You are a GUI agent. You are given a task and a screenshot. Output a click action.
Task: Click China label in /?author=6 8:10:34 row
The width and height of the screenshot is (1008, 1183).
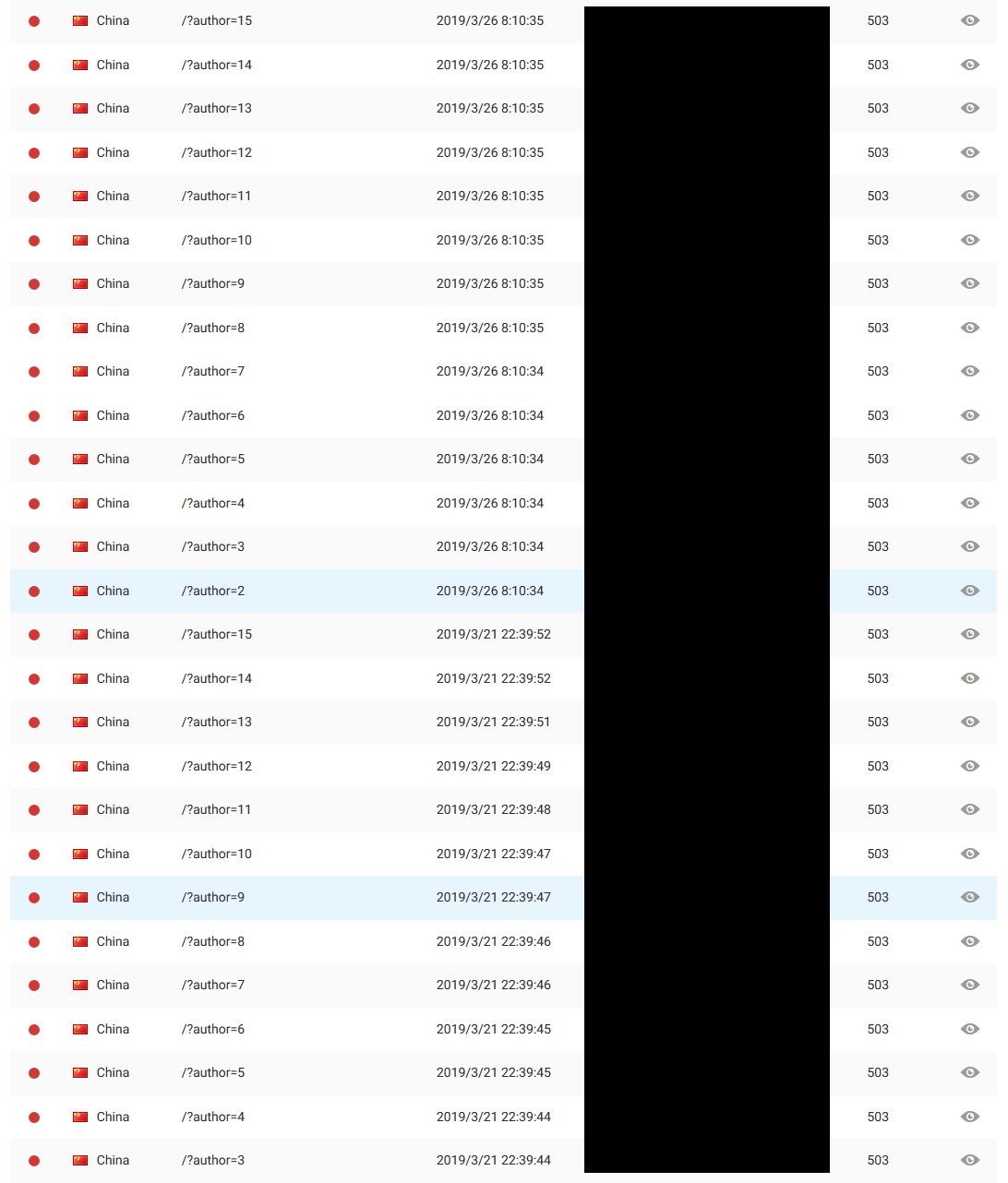(x=113, y=415)
